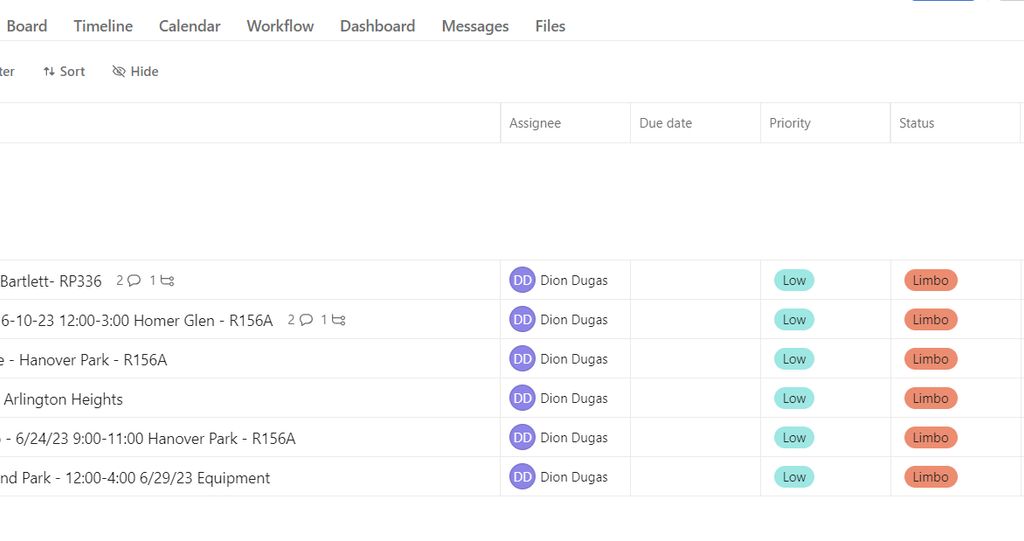Set due date for Bartlett- RP336 task
This screenshot has width=1024, height=541.
[696, 280]
